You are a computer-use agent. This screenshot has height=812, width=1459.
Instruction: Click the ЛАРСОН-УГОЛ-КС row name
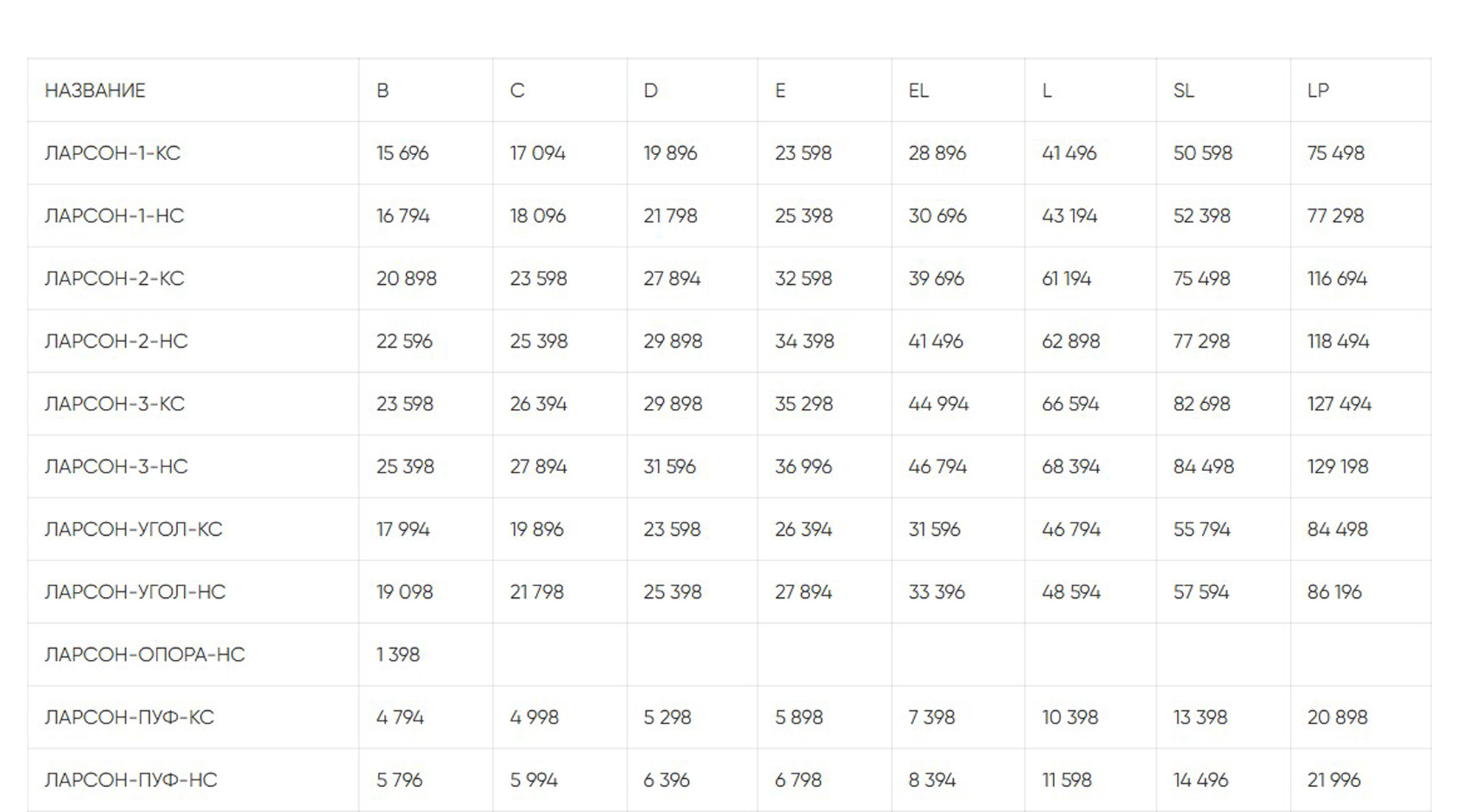point(133,530)
